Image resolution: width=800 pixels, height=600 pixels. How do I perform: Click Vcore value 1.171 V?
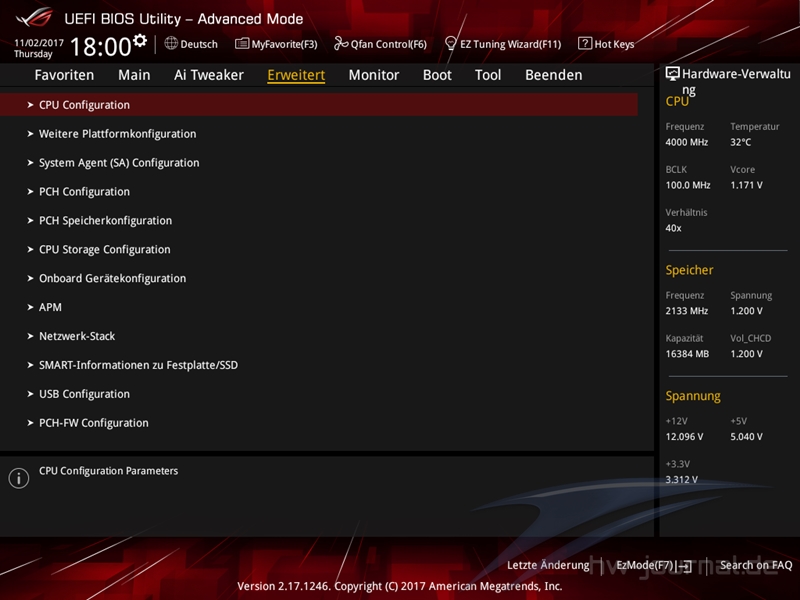coord(746,185)
